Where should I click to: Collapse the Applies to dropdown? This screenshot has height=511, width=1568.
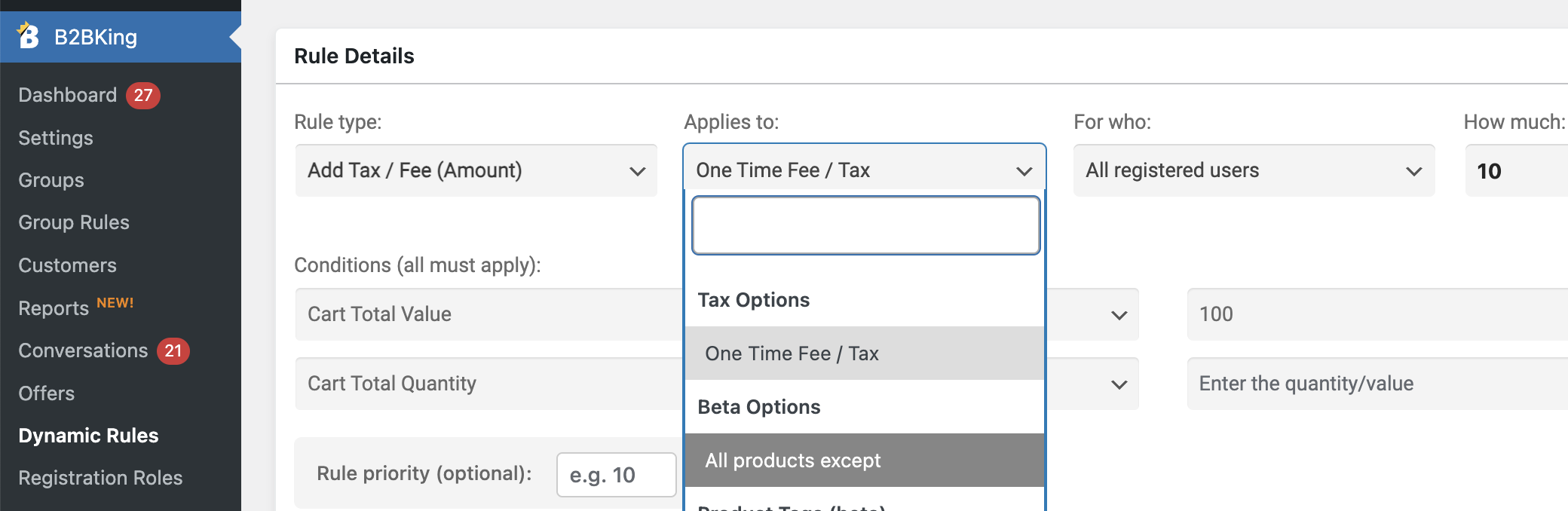(x=865, y=170)
